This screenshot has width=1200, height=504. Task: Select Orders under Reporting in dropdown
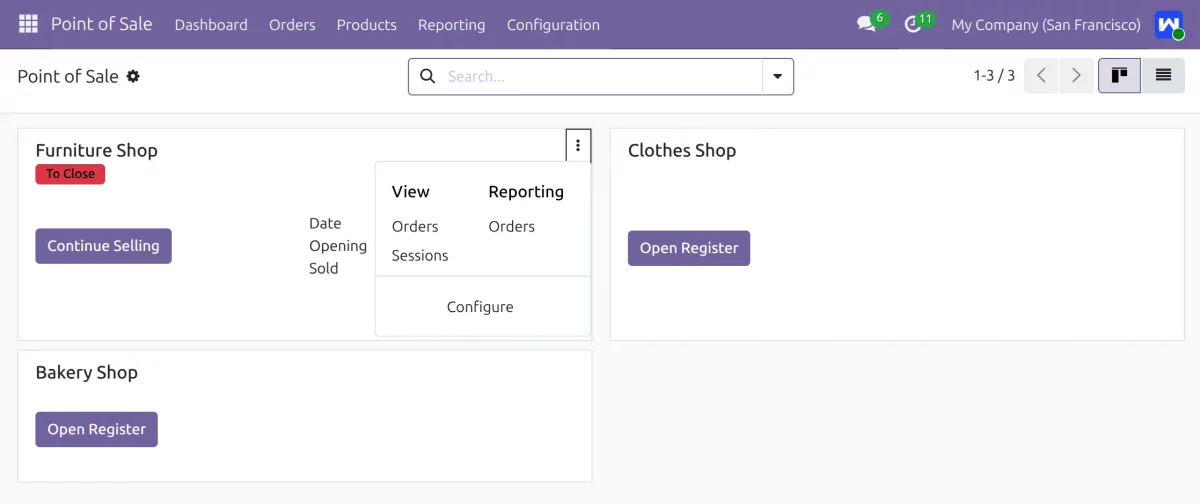point(512,226)
